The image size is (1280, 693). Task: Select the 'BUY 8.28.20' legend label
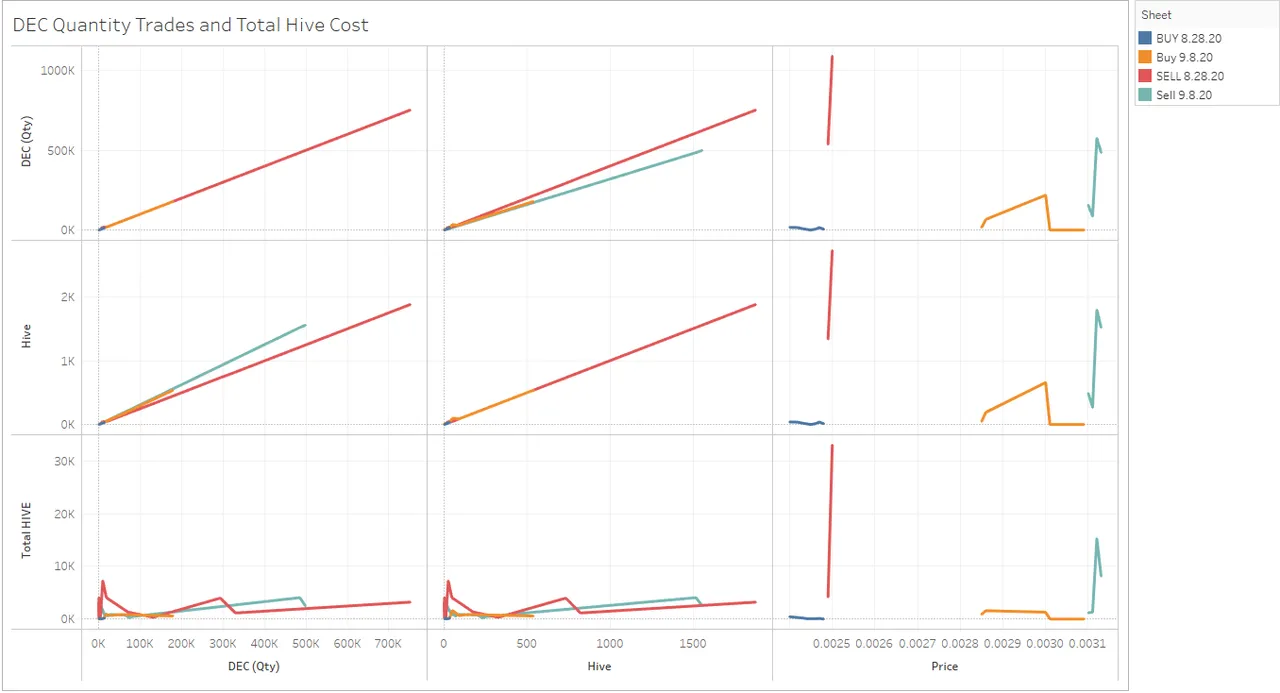(x=1188, y=38)
